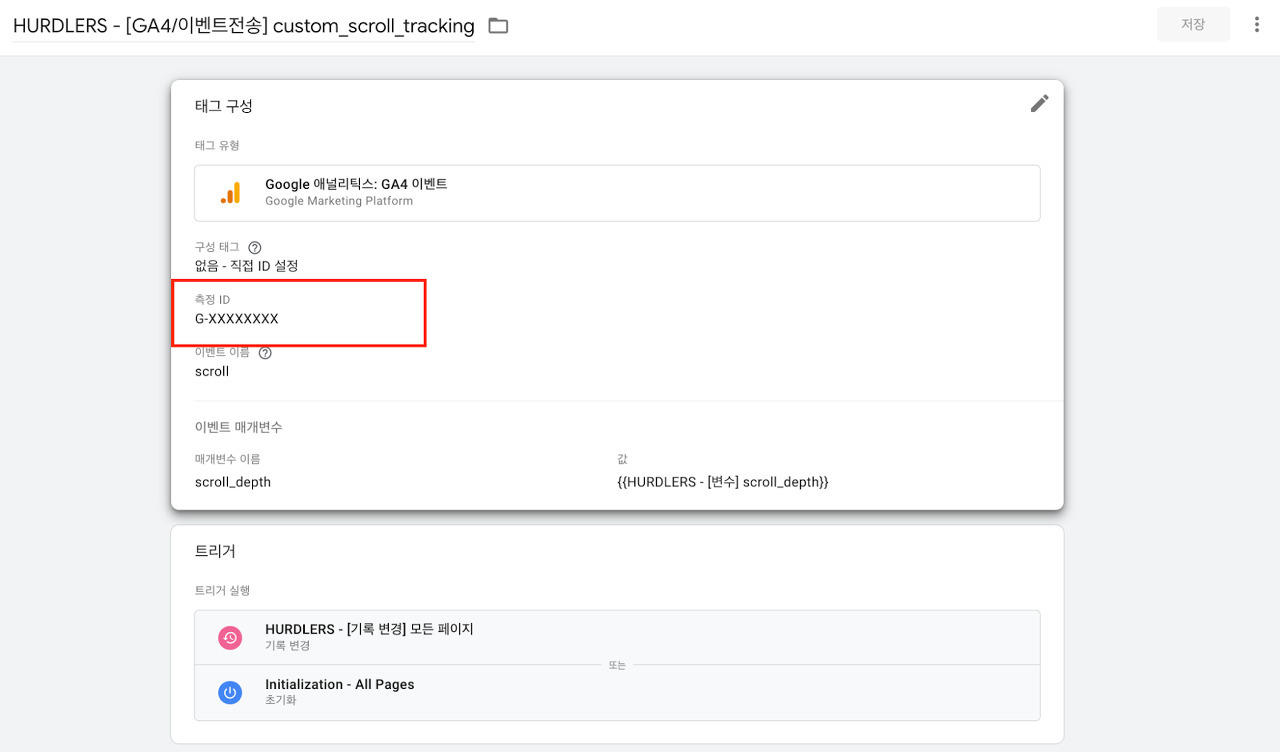Screen dimensions: 1280x752
Task: Open the Initialization - All Pages trigger
Action: pos(617,692)
